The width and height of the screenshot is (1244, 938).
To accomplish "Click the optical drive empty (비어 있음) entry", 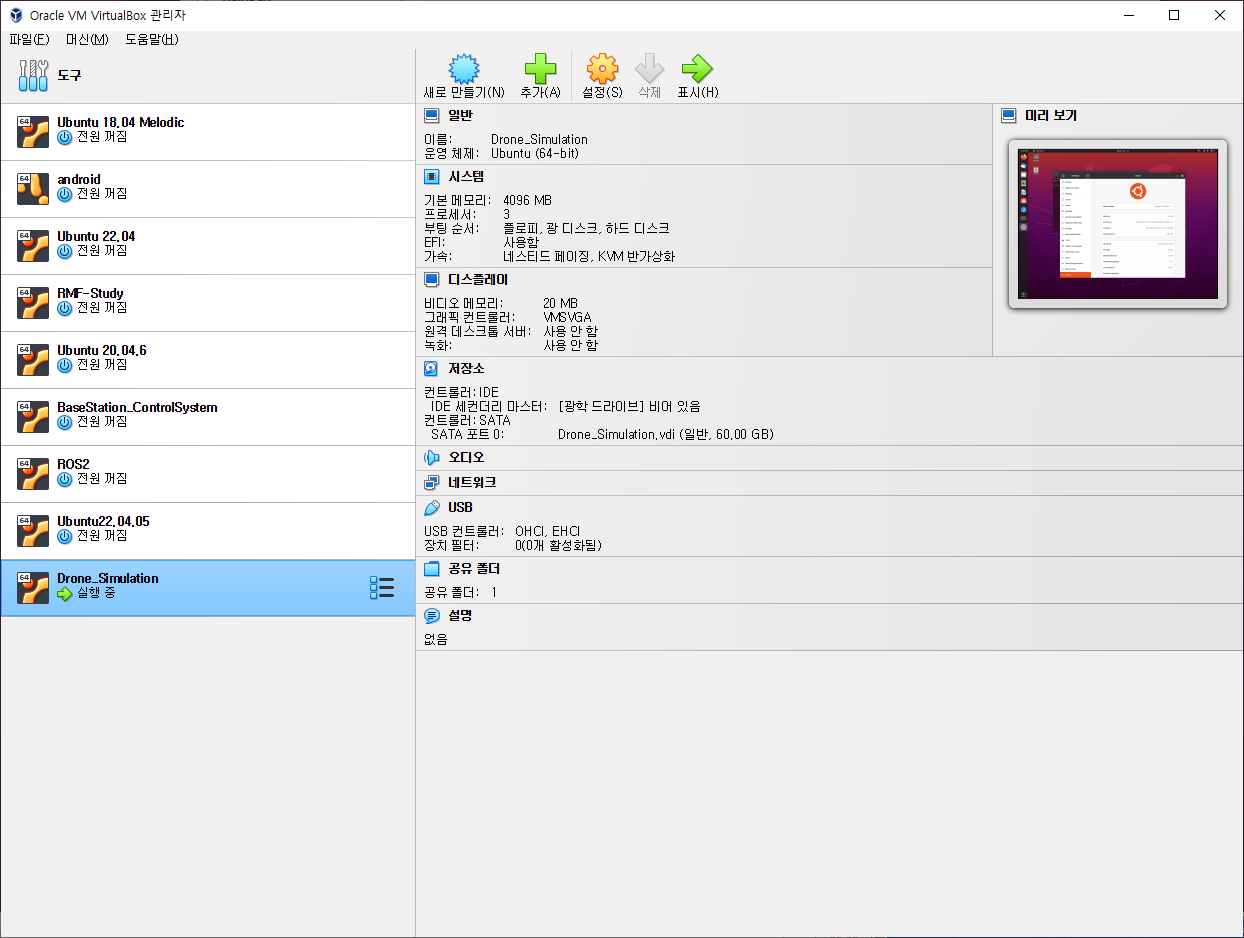I will click(630, 407).
